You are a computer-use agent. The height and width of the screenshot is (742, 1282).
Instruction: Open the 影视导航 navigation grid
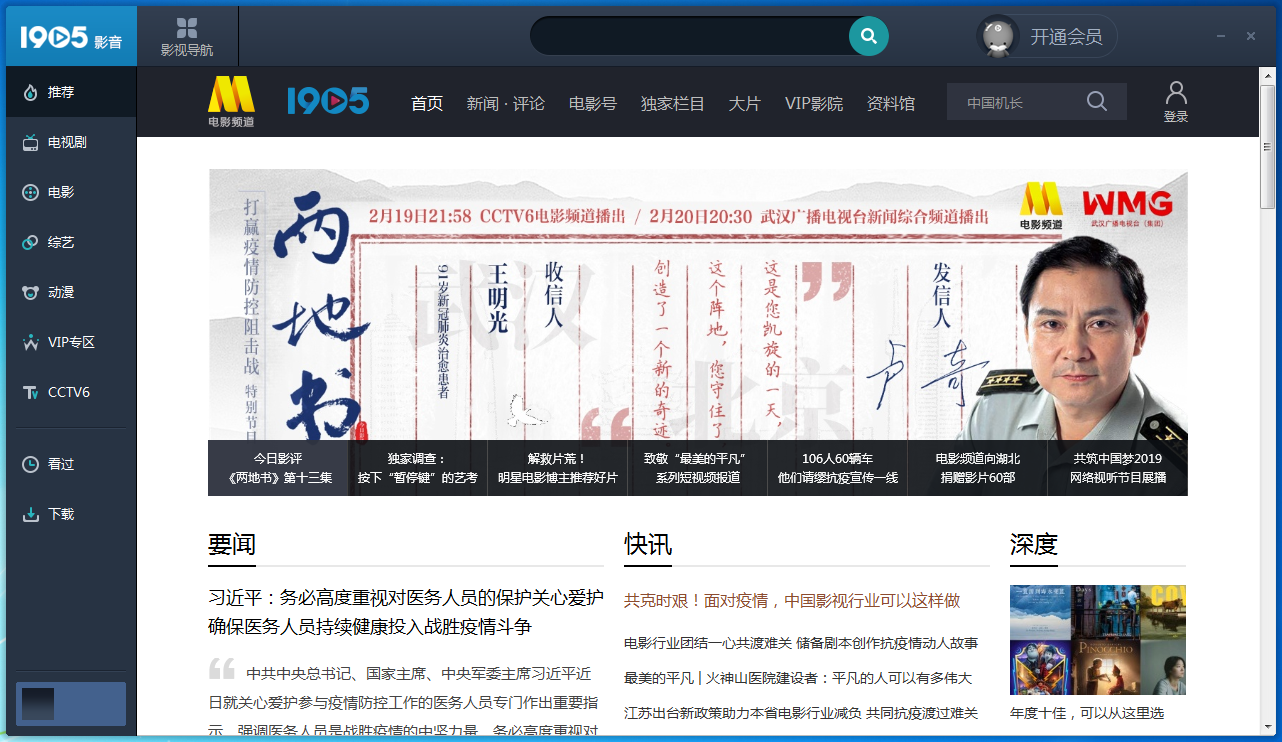click(187, 37)
